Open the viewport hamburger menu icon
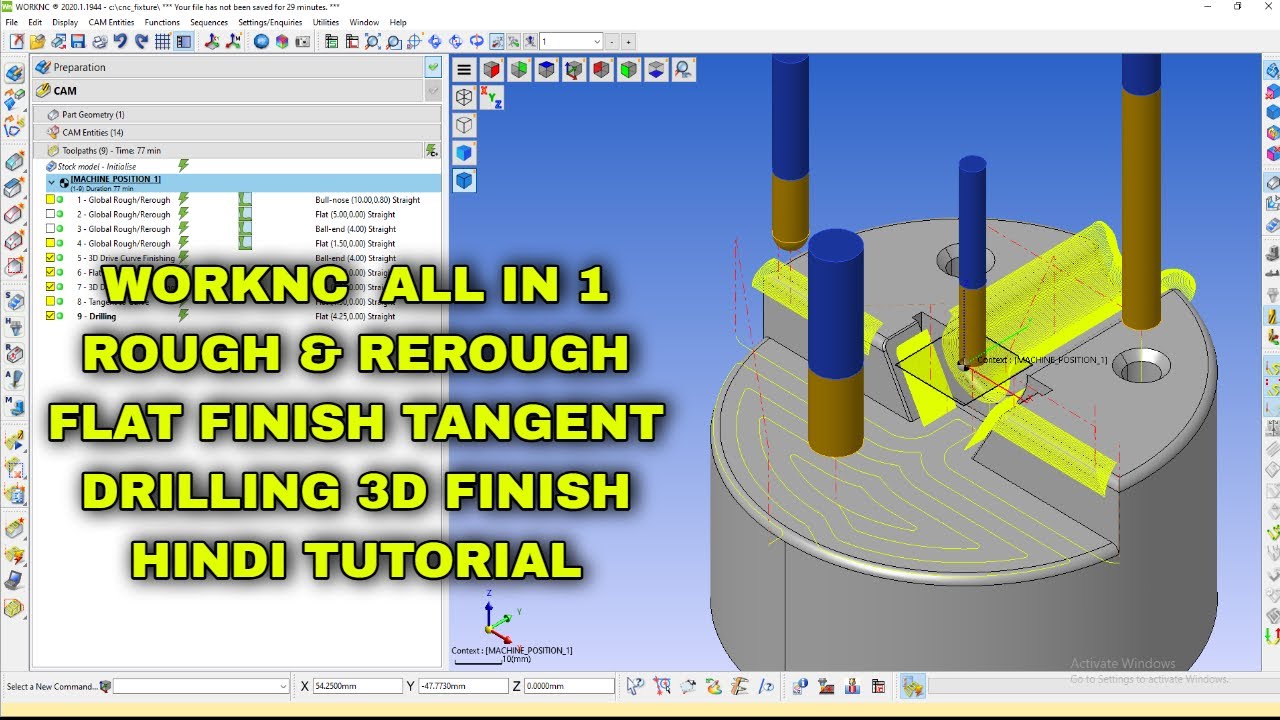Image resolution: width=1280 pixels, height=720 pixels. (464, 70)
